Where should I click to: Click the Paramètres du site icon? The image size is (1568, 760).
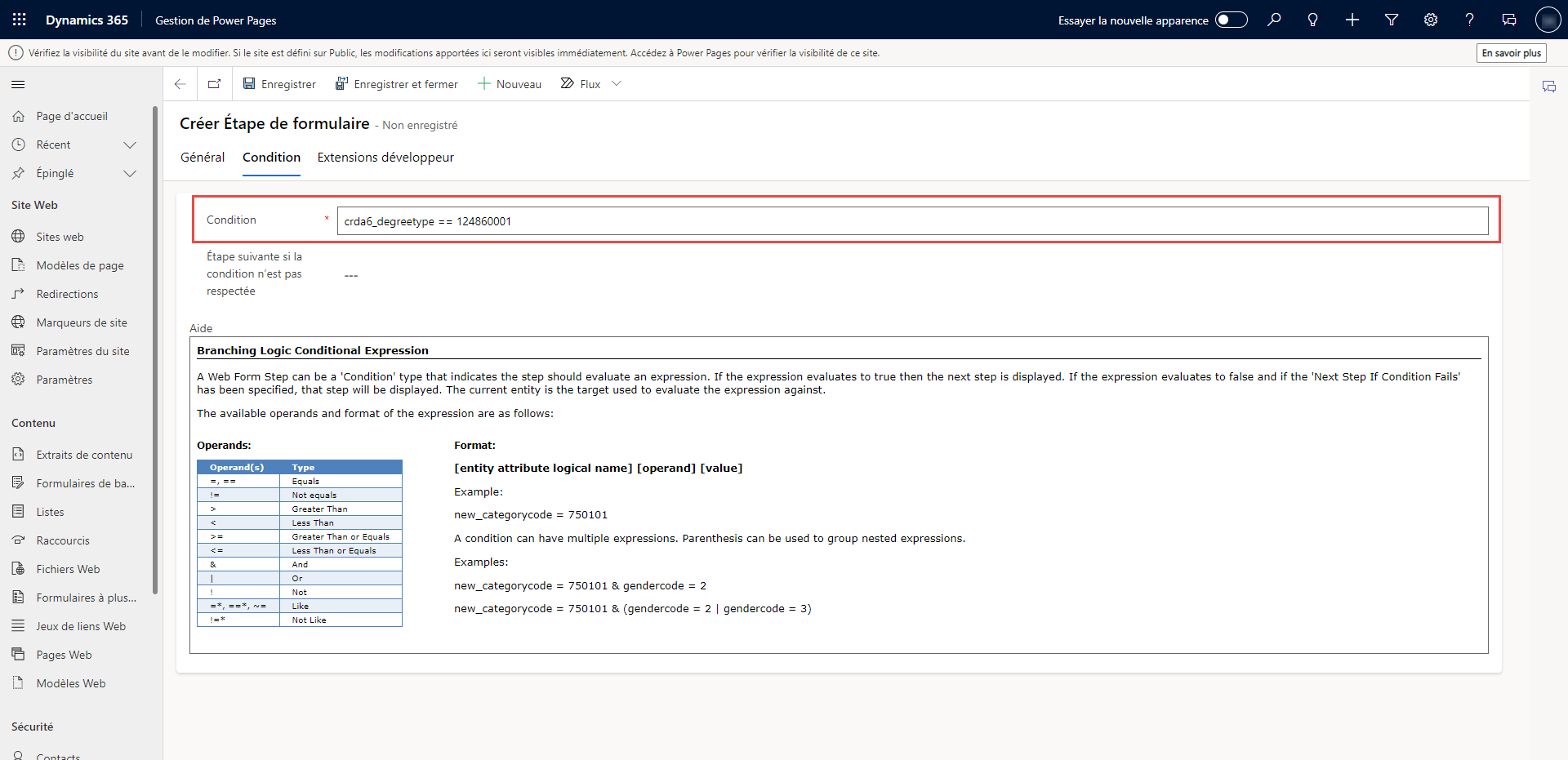pos(19,351)
